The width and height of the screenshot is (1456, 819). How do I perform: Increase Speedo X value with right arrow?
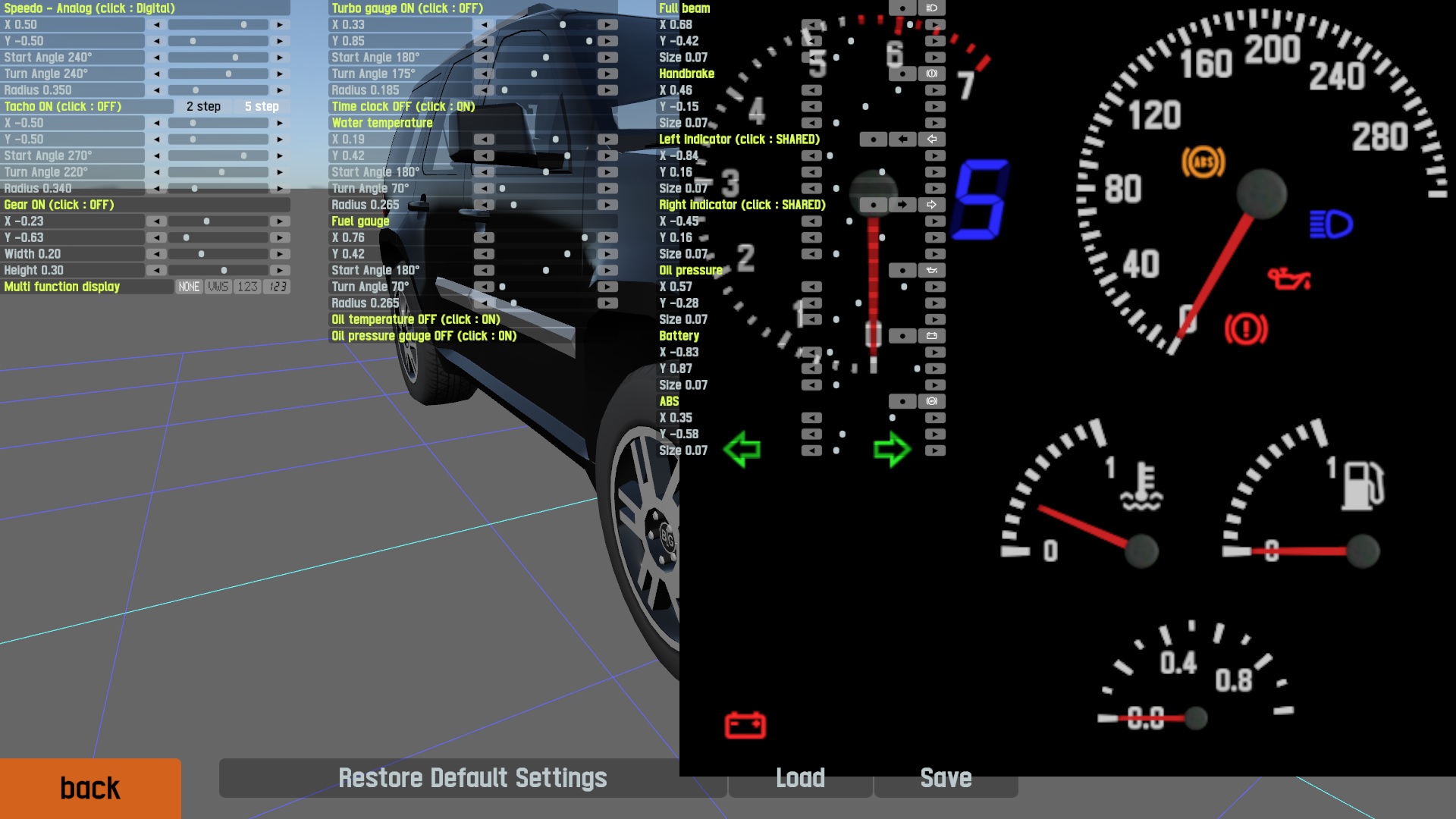[280, 25]
